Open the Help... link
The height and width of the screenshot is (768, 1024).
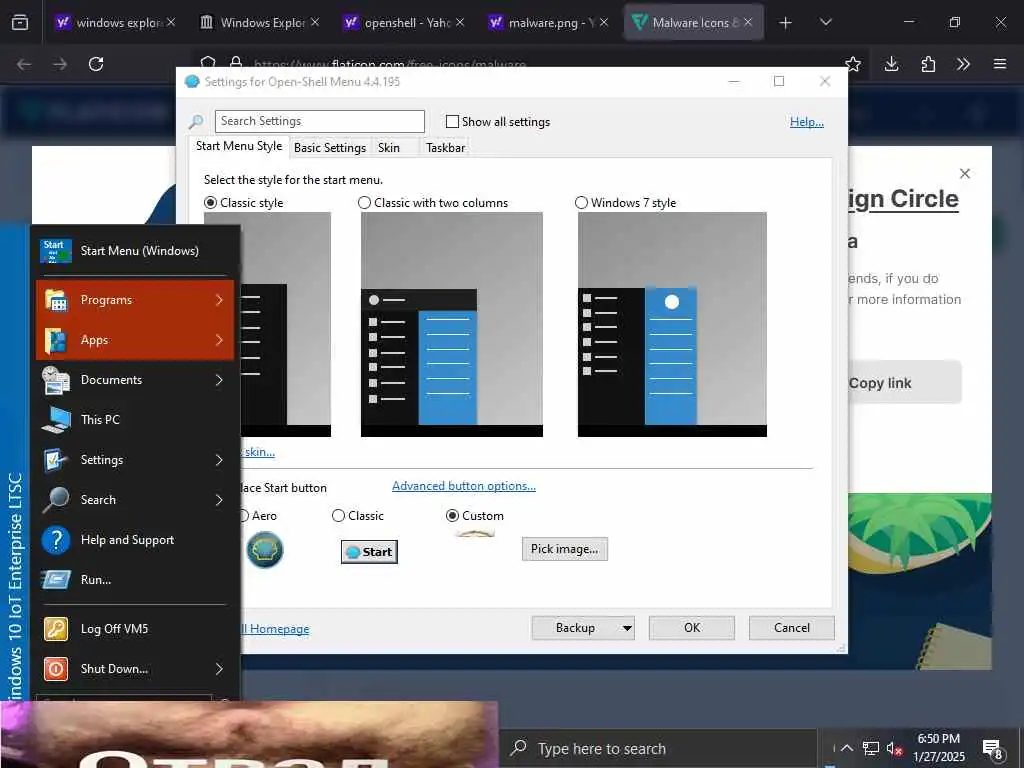tap(807, 121)
